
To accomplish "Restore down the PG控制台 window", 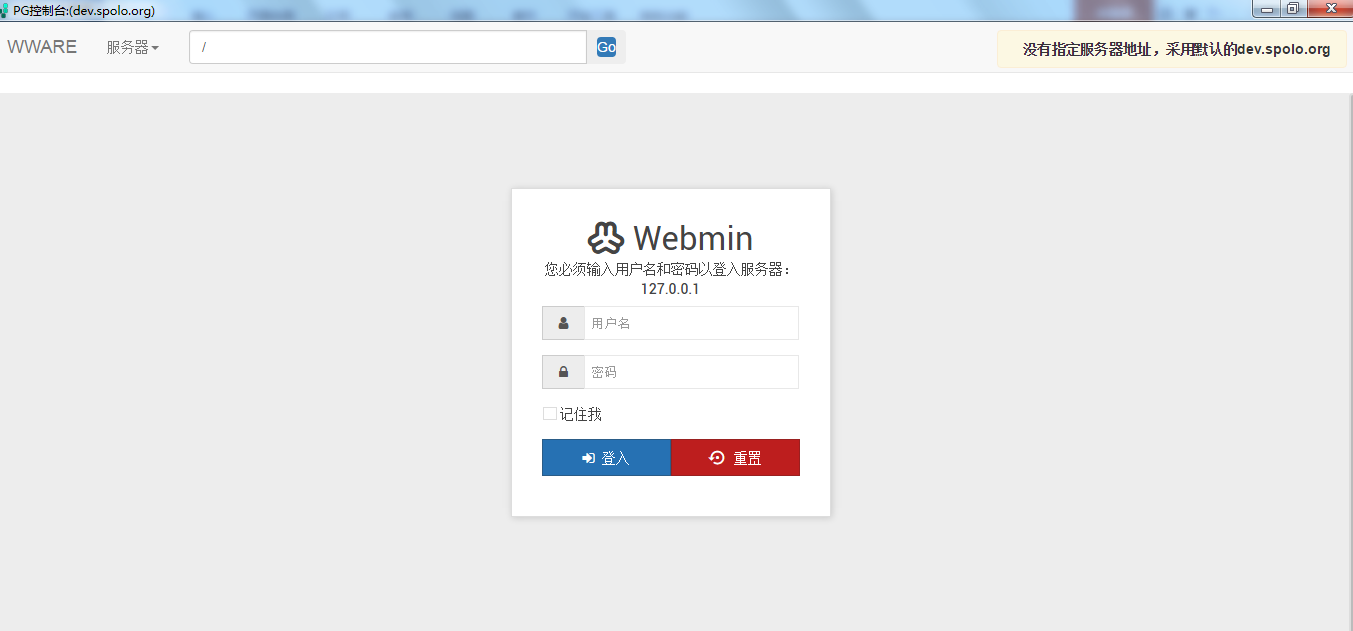I will [1292, 9].
